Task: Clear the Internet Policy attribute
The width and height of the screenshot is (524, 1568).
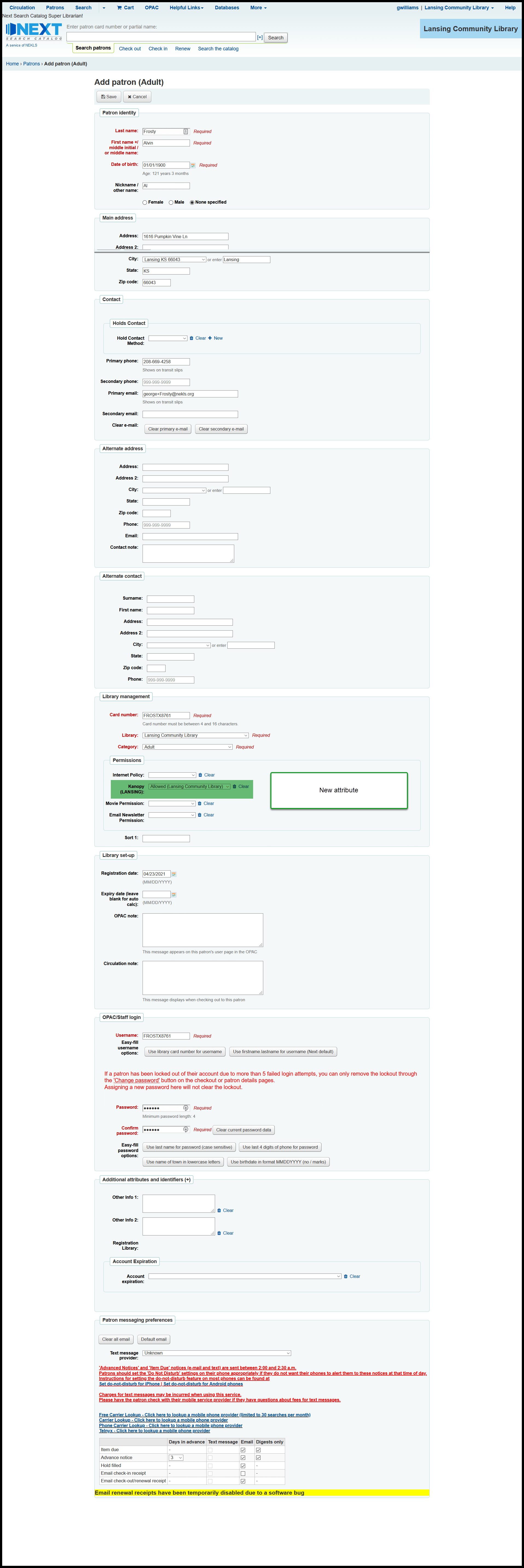Action: pos(207,775)
